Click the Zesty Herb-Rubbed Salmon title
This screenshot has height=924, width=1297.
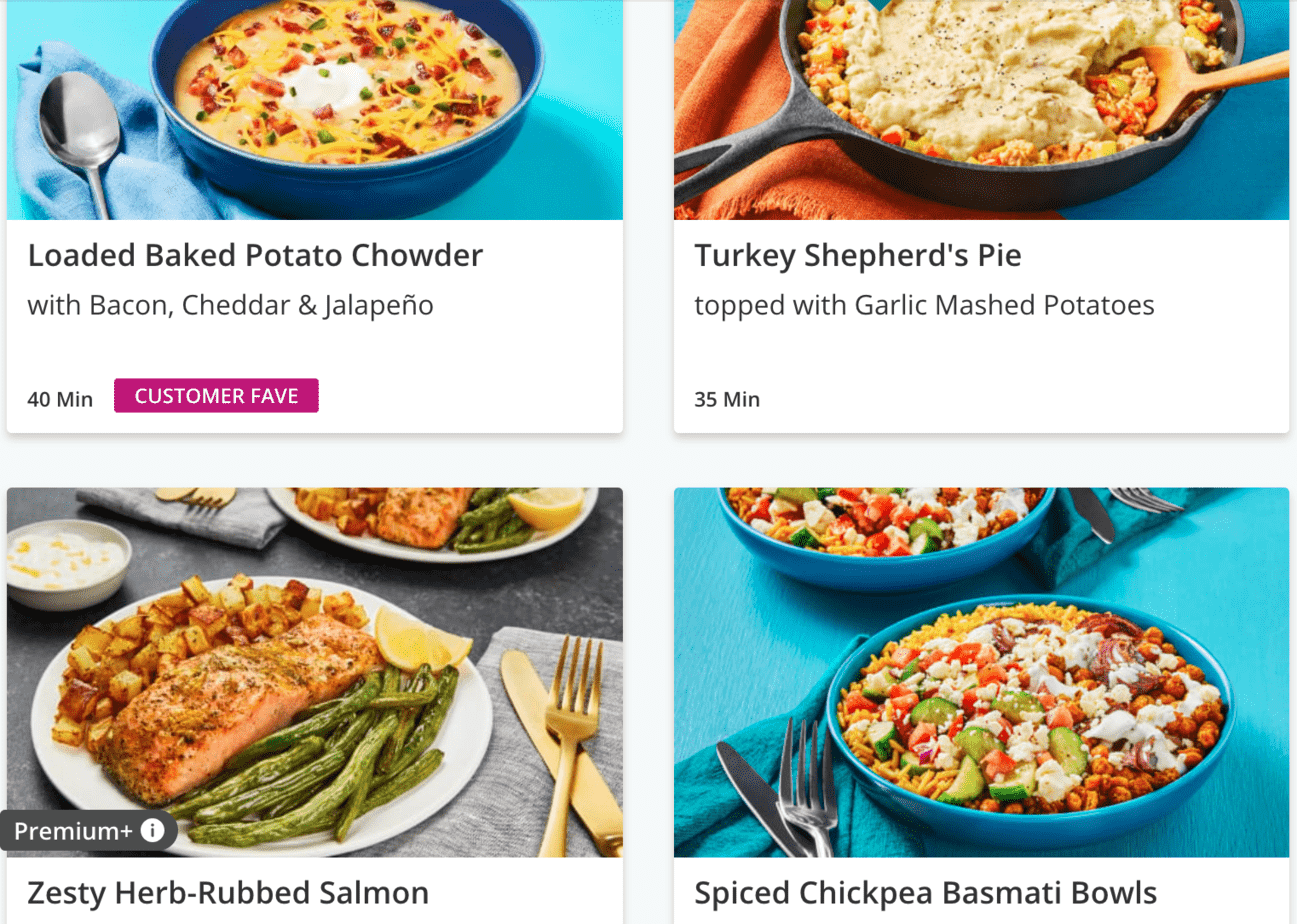pyautogui.click(x=228, y=893)
